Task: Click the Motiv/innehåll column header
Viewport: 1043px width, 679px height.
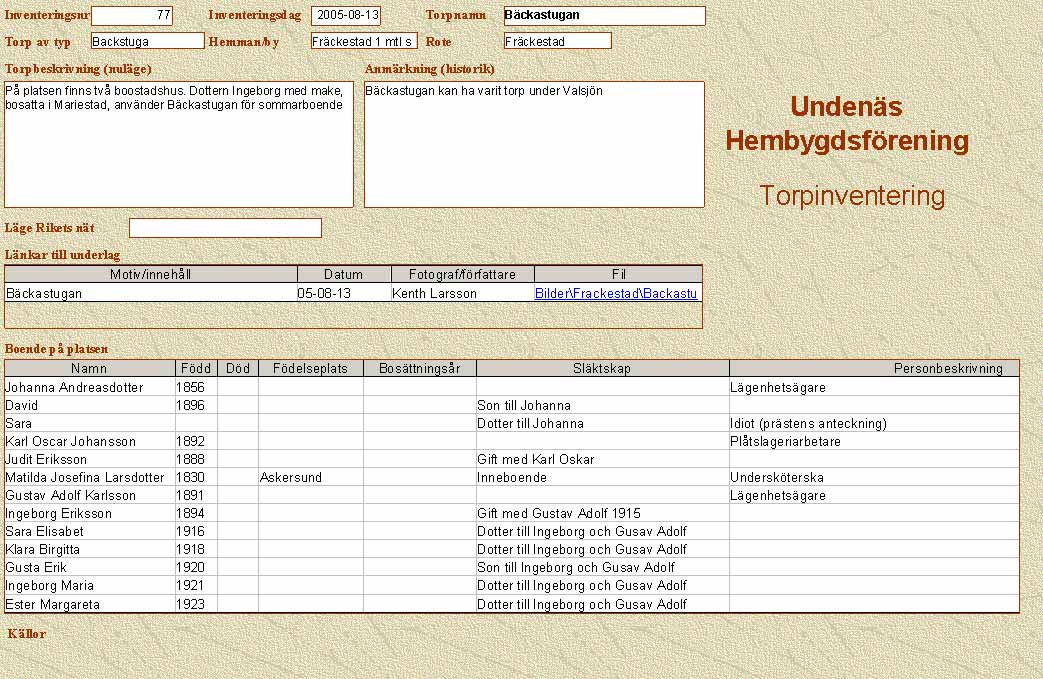Action: (x=151, y=274)
